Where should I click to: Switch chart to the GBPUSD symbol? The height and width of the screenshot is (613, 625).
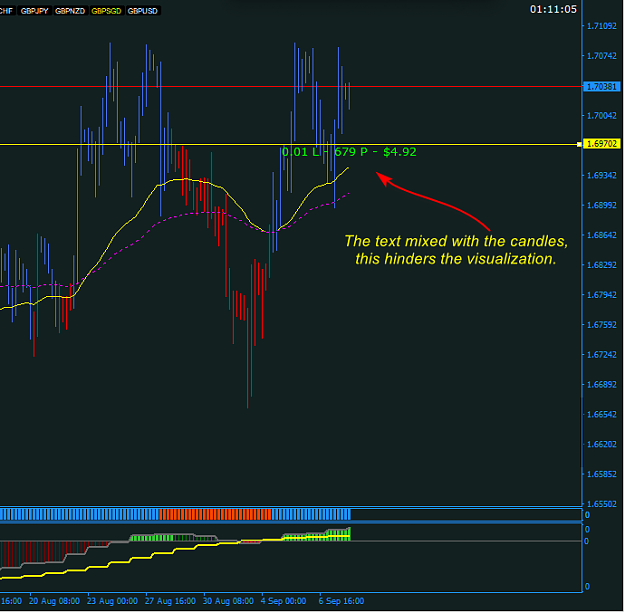pos(142,11)
